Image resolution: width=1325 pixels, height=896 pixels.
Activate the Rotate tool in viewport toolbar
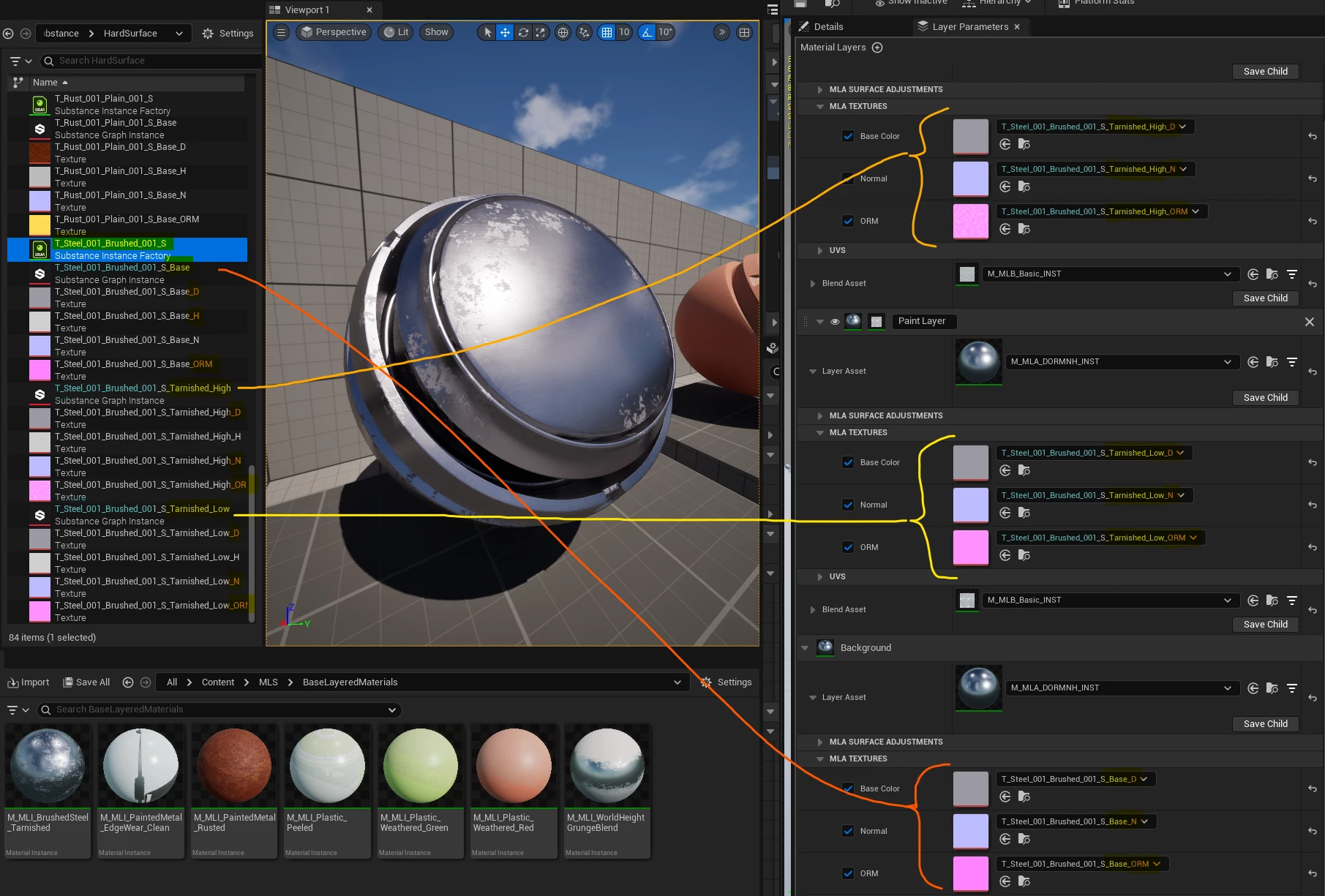(x=523, y=32)
